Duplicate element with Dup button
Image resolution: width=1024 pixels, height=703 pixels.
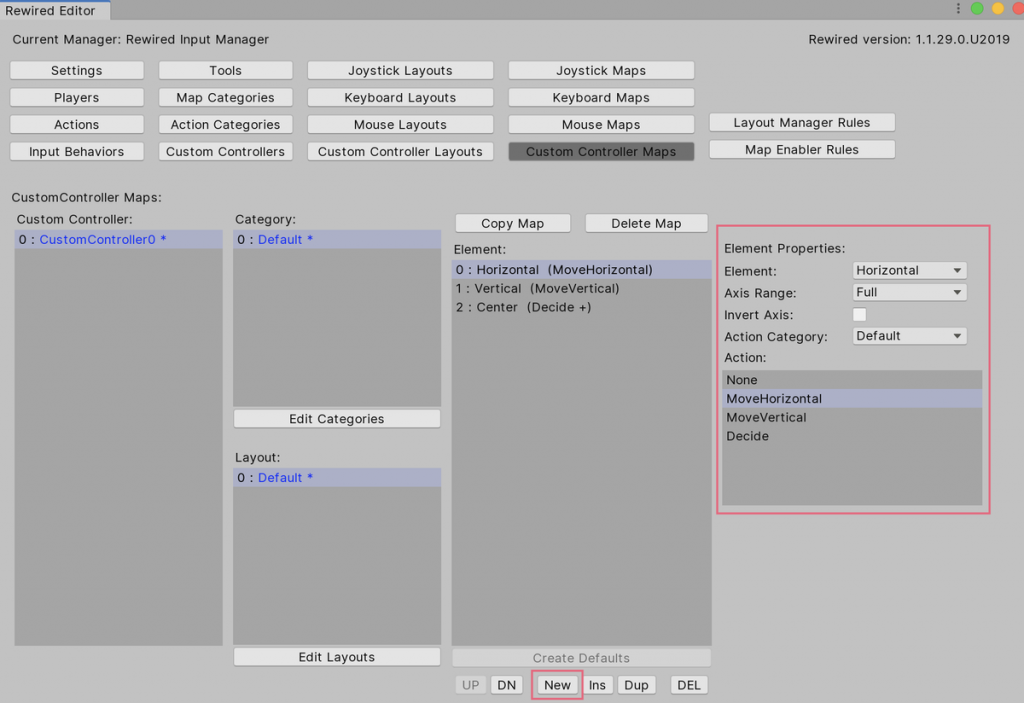[636, 685]
